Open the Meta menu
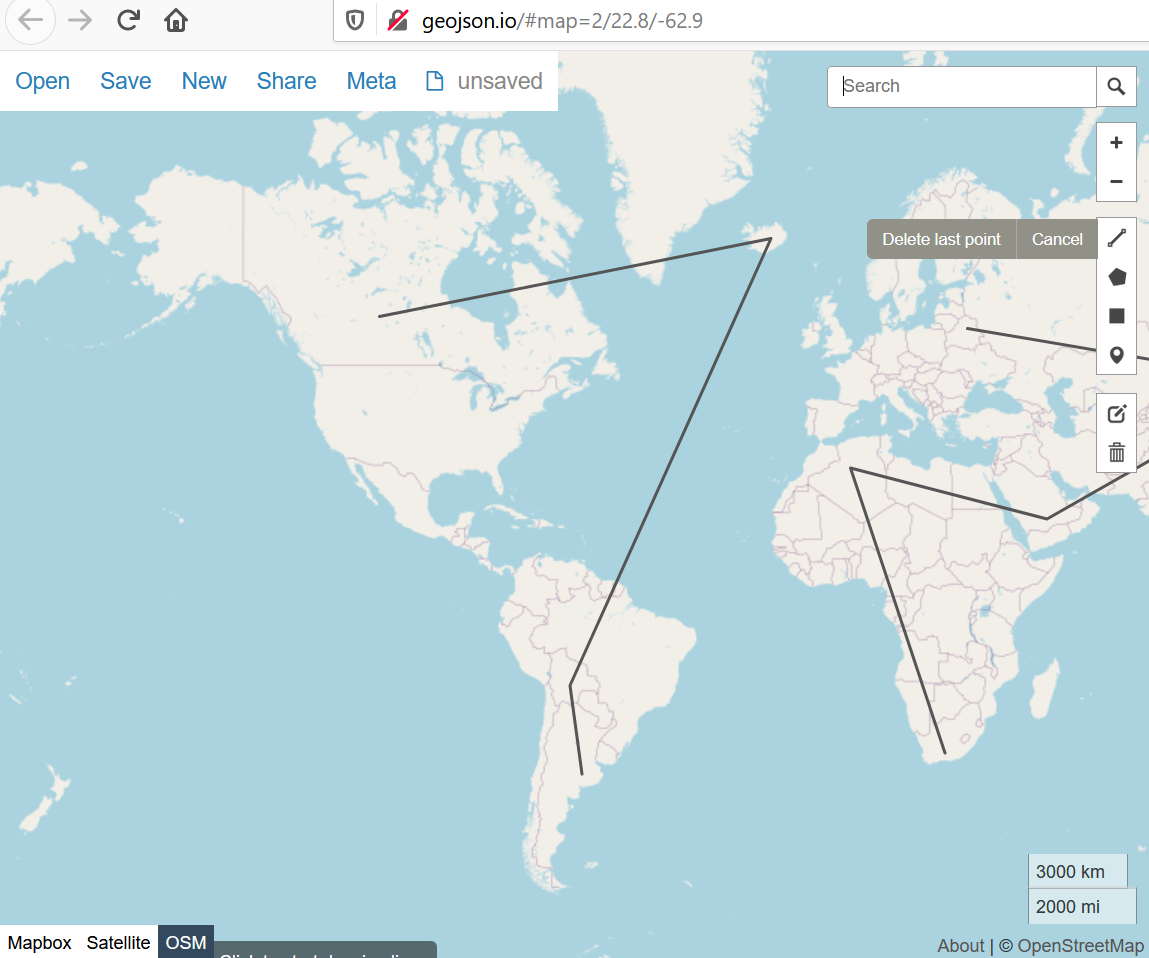This screenshot has height=958, width=1149. [x=372, y=81]
